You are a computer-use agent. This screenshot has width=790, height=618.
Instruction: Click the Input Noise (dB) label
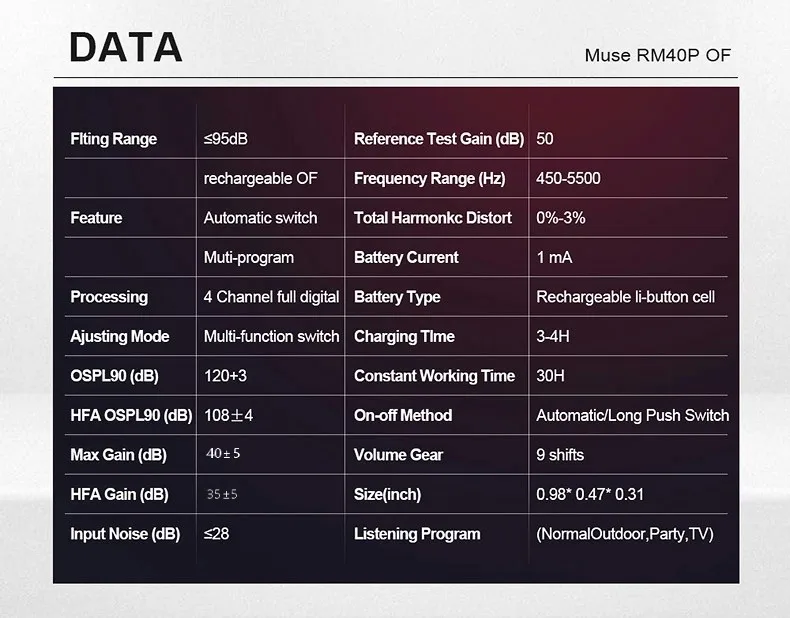(125, 534)
